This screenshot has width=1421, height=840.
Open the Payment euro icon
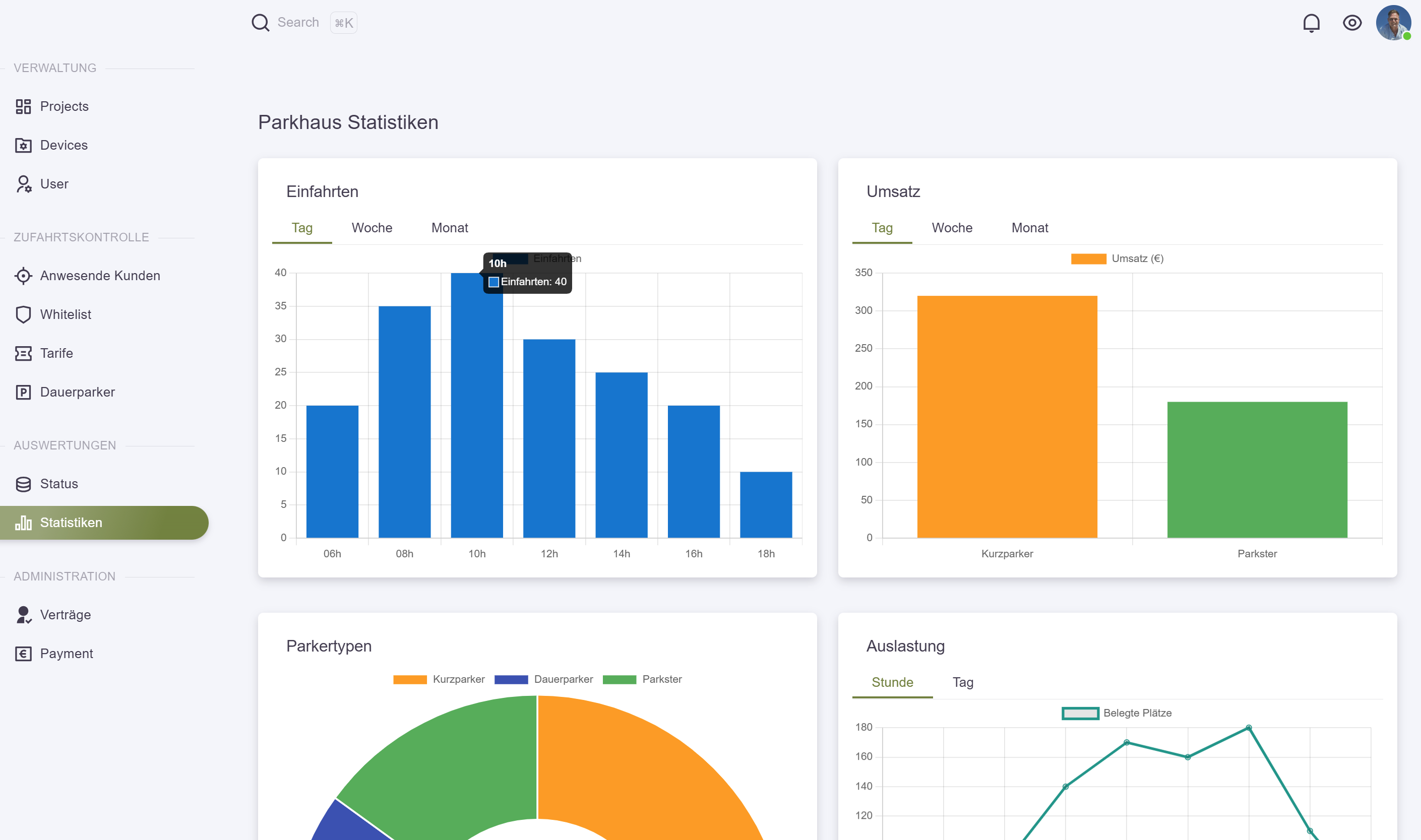coord(23,654)
